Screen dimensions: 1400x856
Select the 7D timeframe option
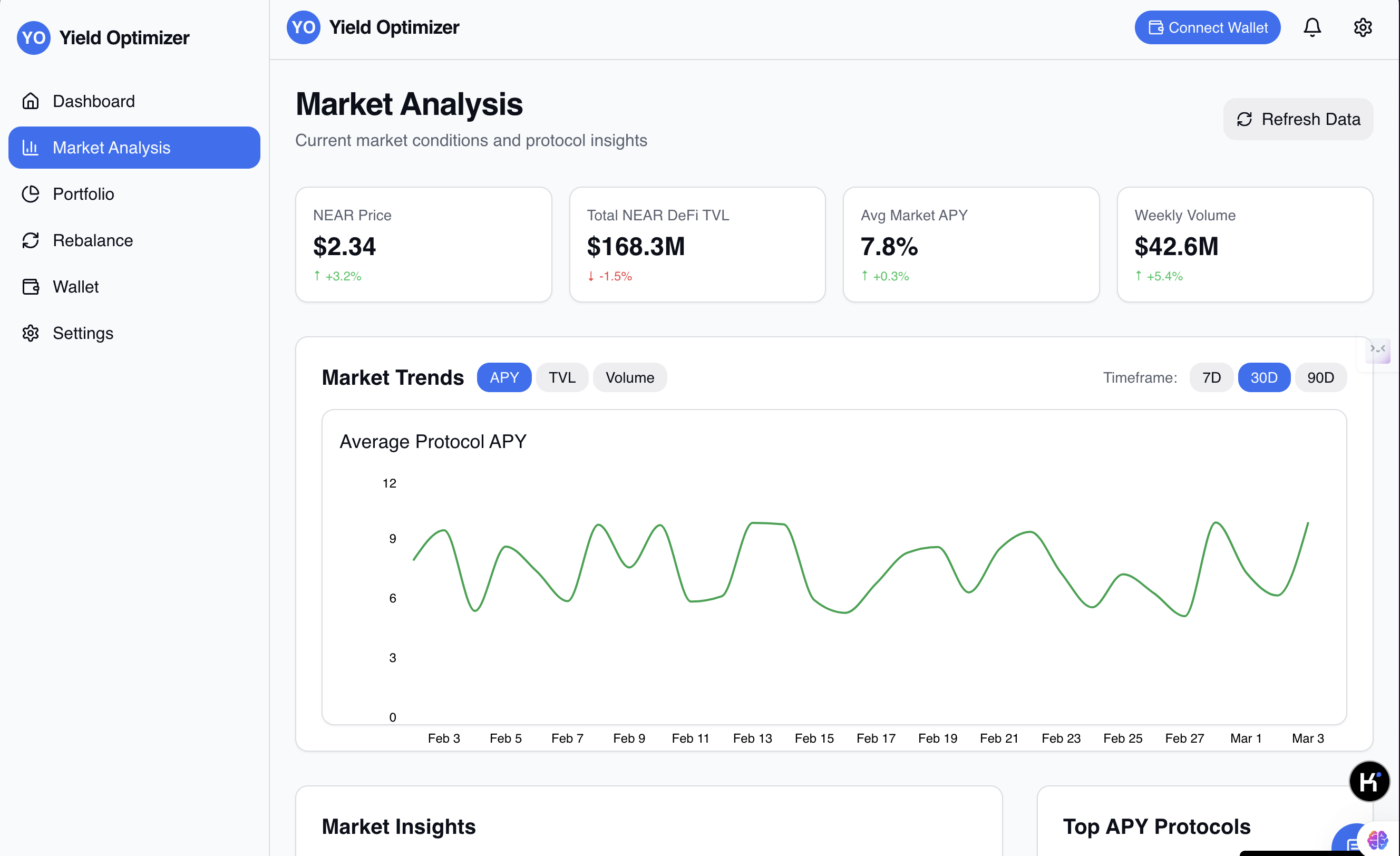tap(1211, 378)
